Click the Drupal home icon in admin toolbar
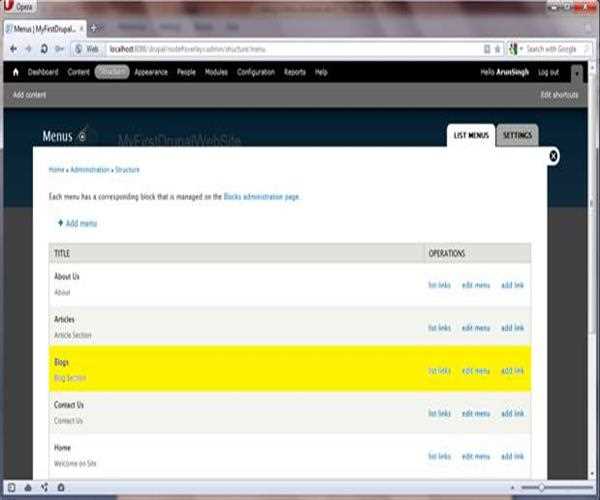Image resolution: width=600 pixels, height=500 pixels. point(15,73)
